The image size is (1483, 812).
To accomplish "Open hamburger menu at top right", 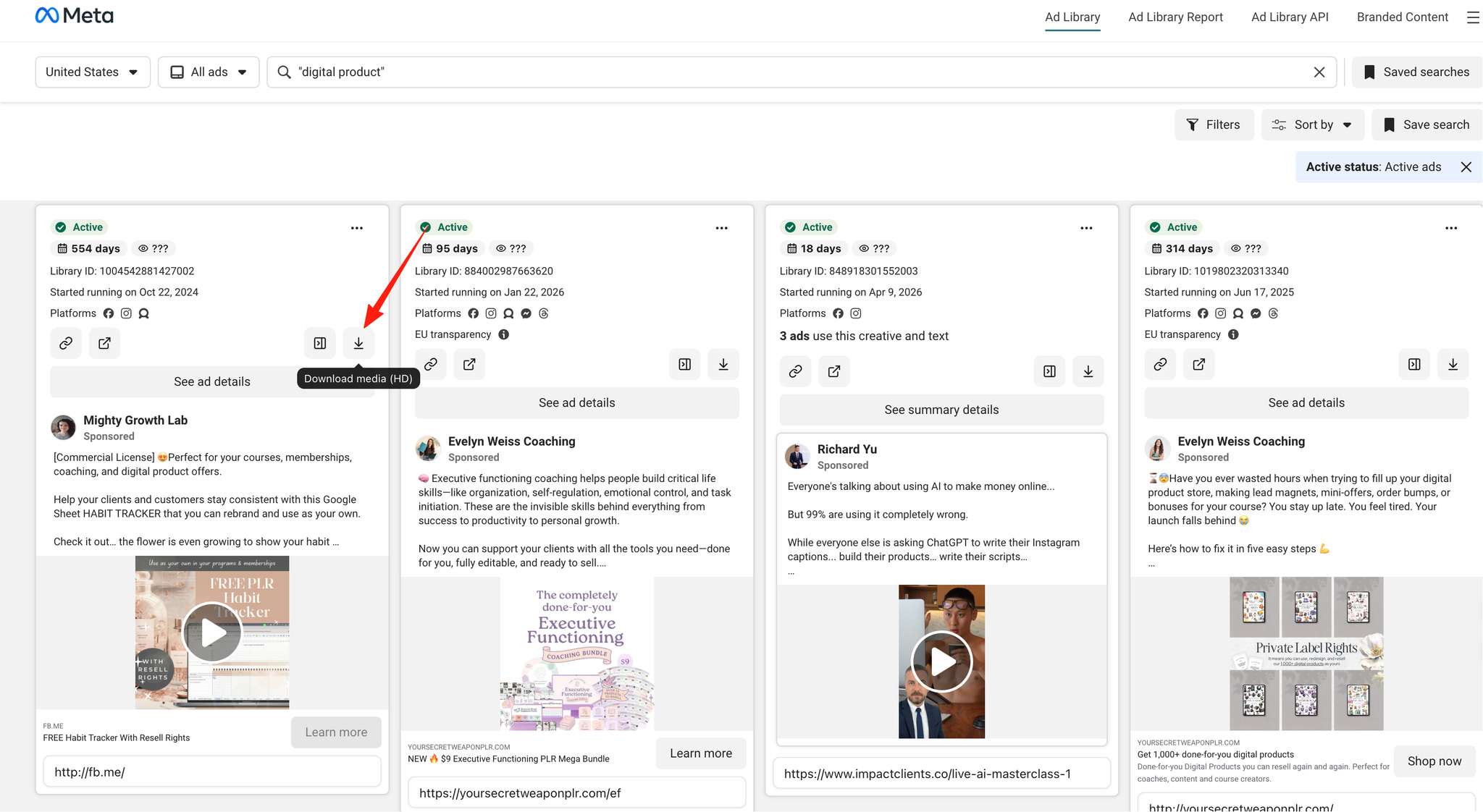I will (1473, 17).
